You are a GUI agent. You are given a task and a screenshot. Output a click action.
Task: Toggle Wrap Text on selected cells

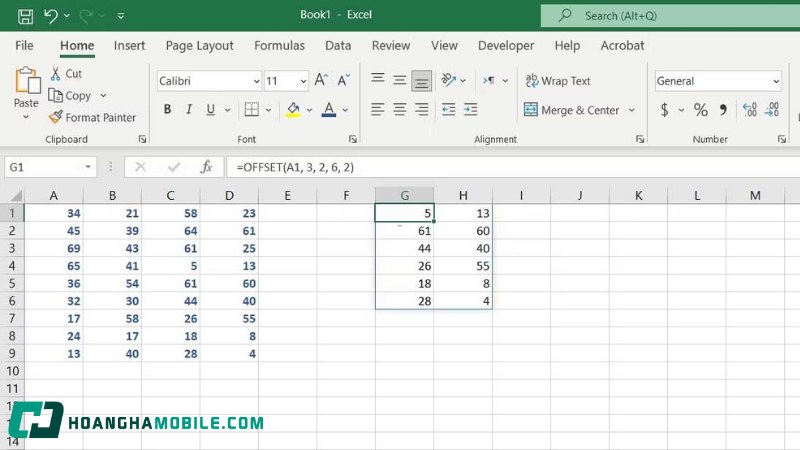558,81
